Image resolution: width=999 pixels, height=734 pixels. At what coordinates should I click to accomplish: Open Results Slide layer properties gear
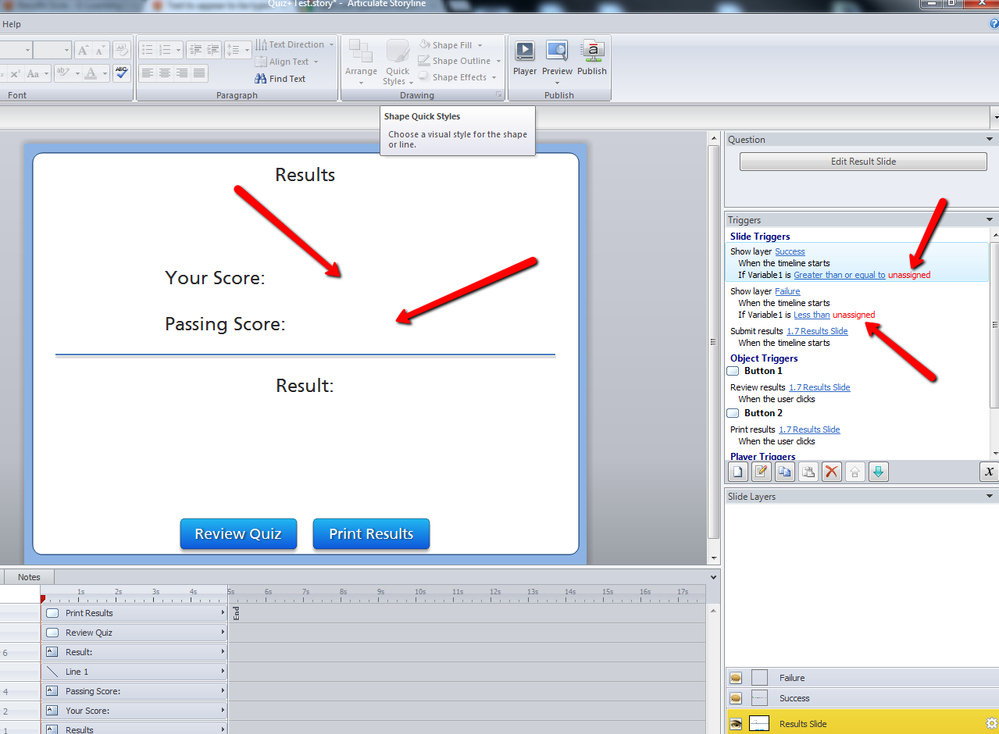tap(991, 724)
